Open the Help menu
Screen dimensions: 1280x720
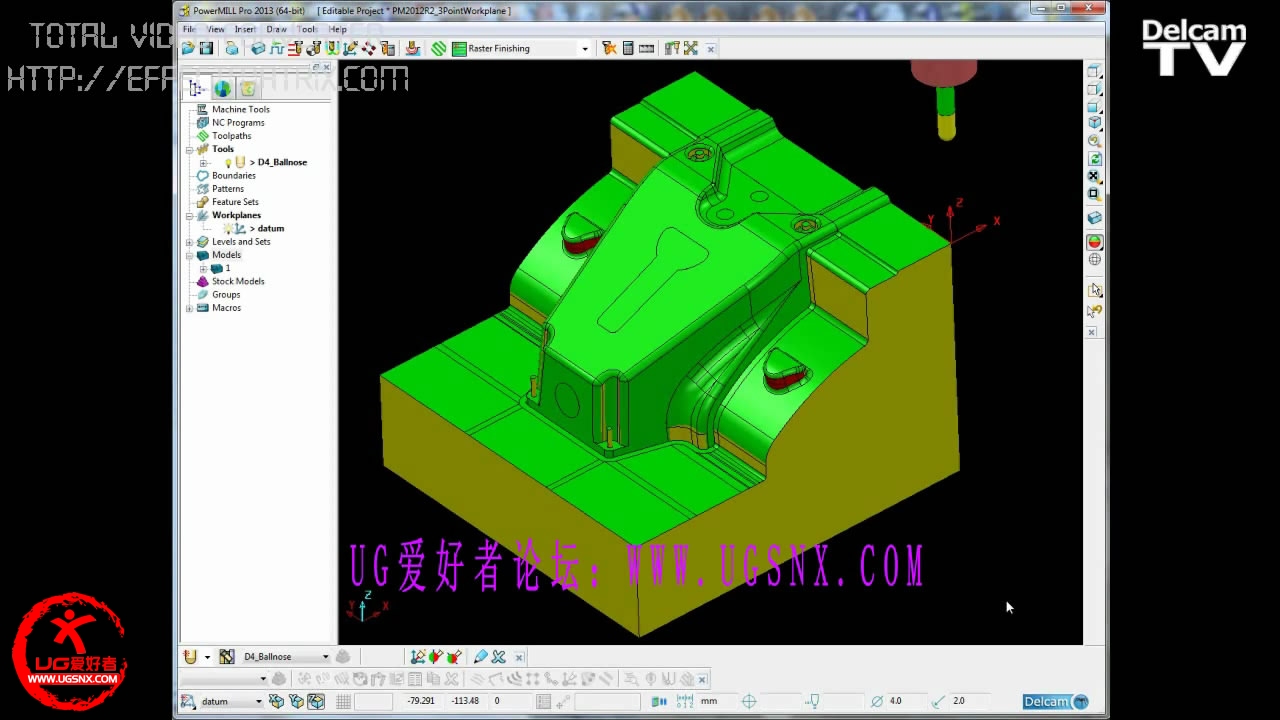click(x=338, y=29)
